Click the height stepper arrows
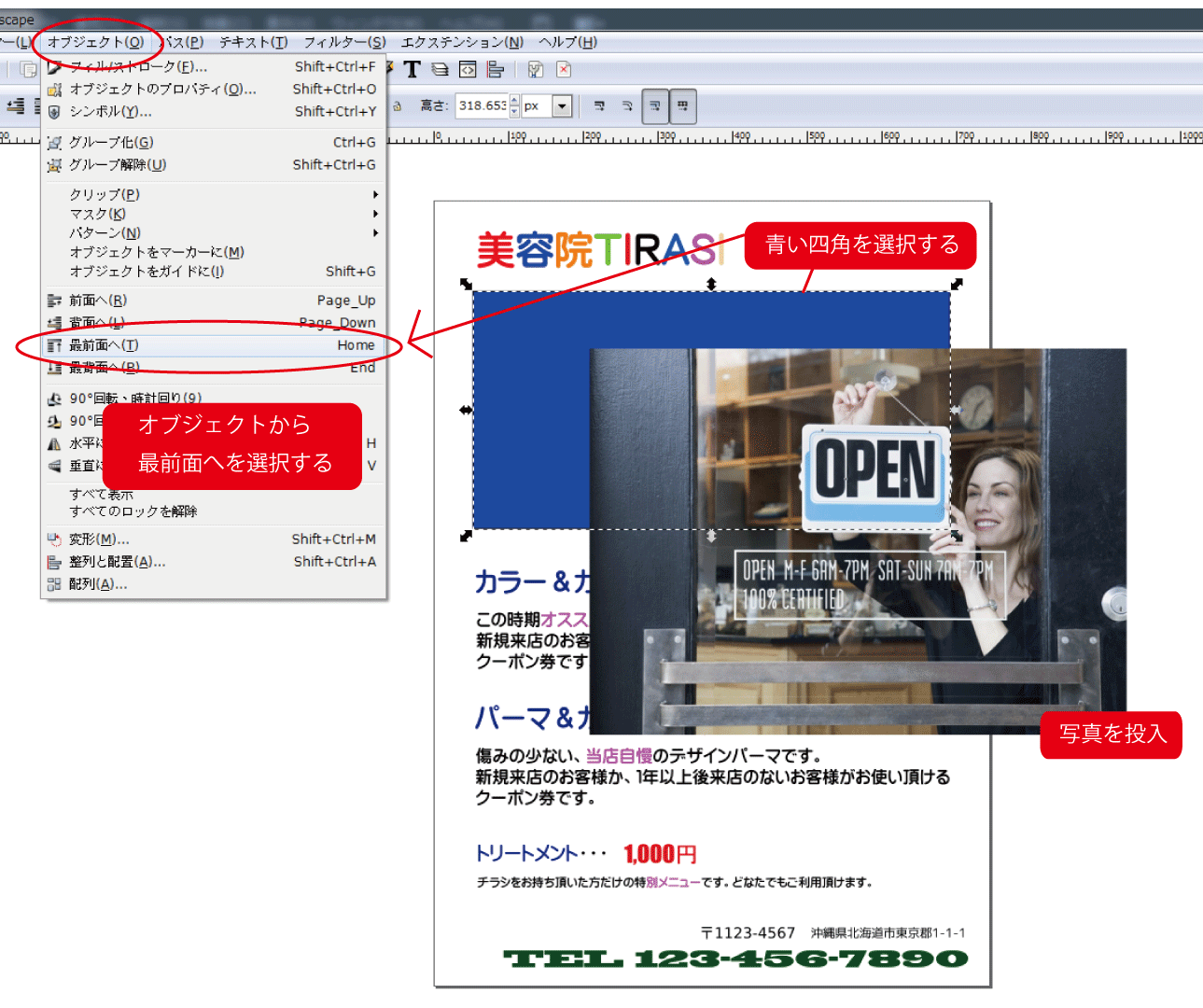 [514, 106]
